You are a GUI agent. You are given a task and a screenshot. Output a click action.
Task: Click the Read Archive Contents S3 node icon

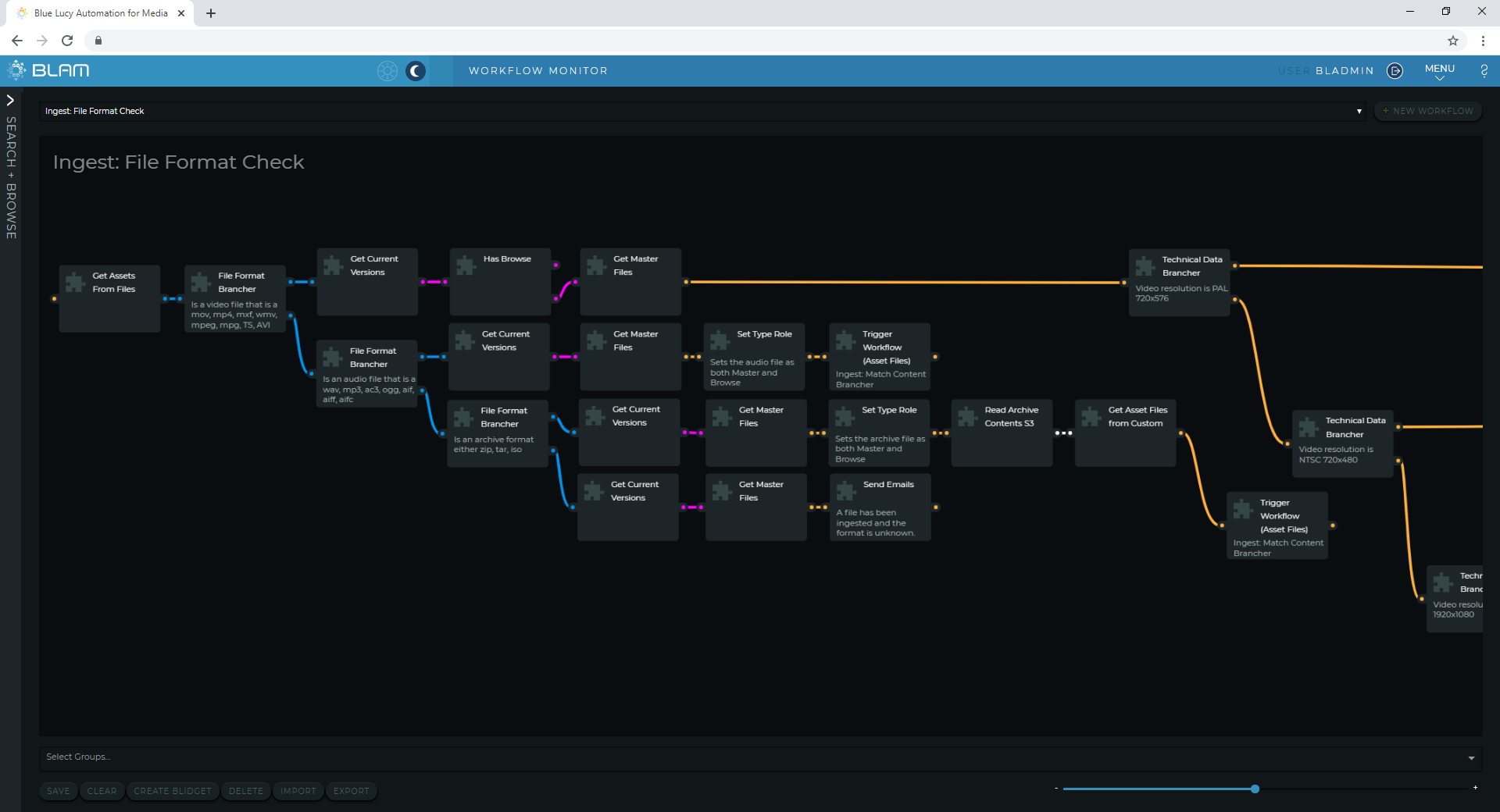tap(968, 416)
